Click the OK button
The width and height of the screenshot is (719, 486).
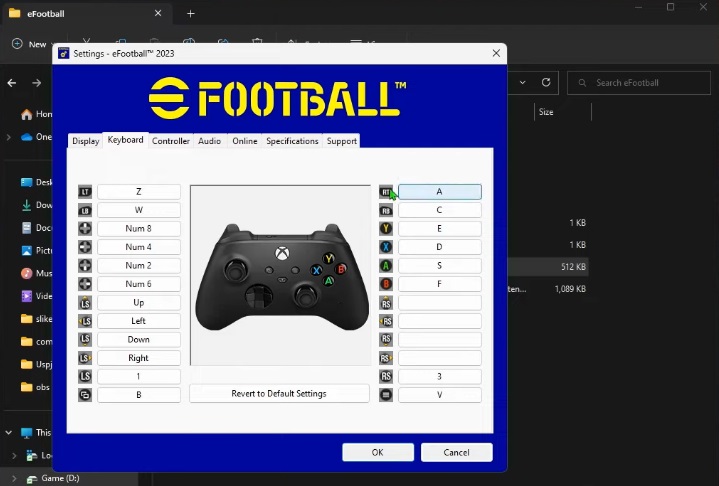[378, 453]
